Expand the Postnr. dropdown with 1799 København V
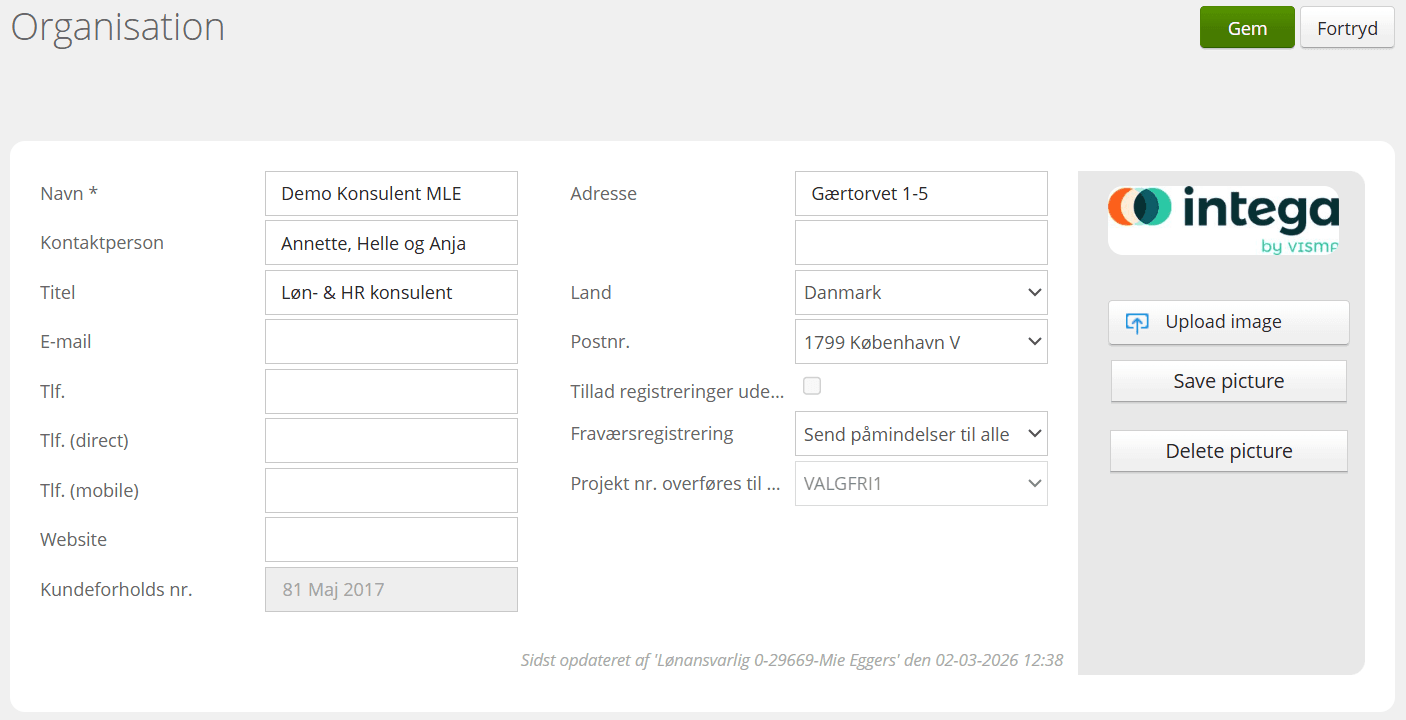This screenshot has width=1406, height=720. point(921,342)
